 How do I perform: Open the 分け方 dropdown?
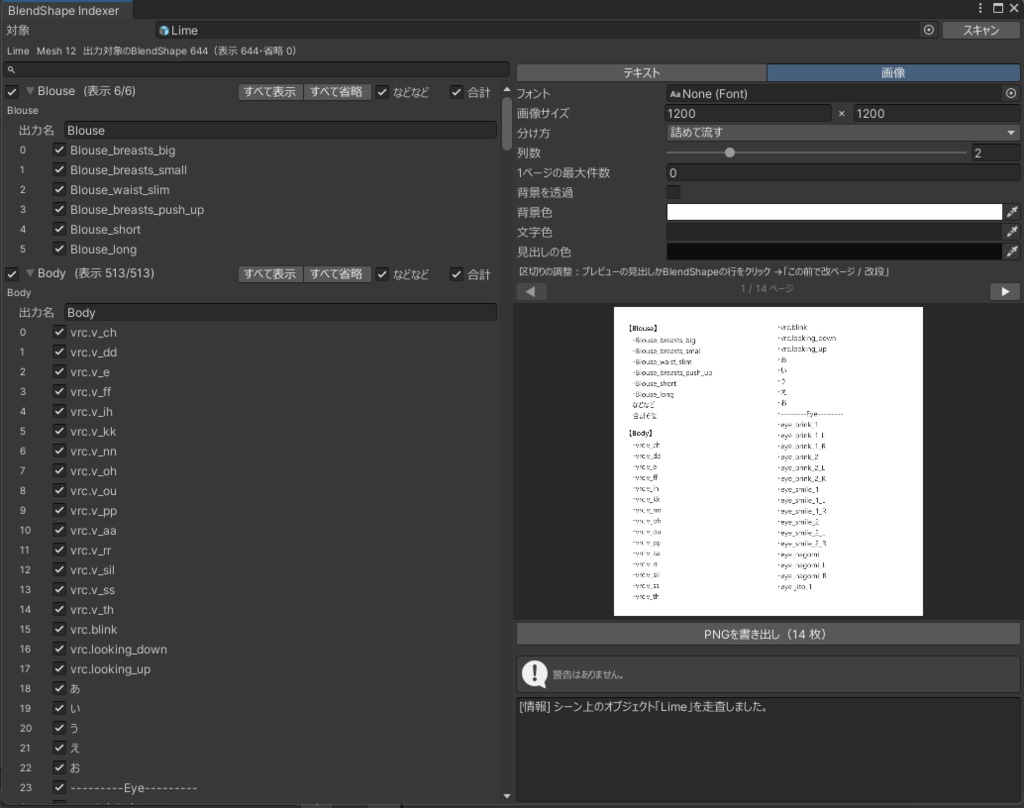click(842, 133)
